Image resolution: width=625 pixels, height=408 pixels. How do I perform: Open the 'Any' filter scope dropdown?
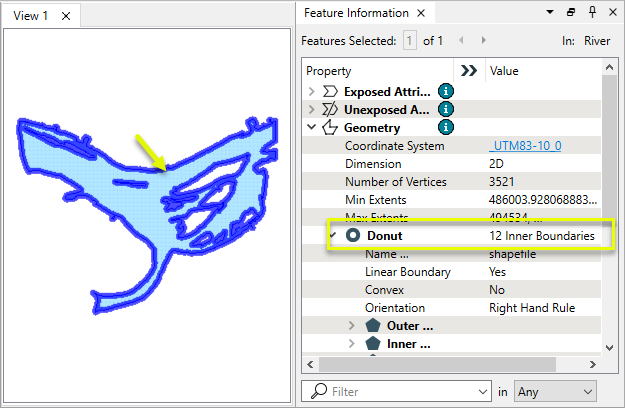556,392
